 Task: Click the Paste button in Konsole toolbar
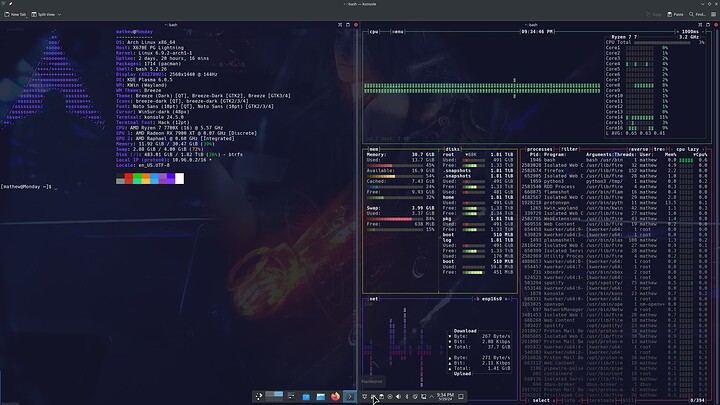point(675,14)
